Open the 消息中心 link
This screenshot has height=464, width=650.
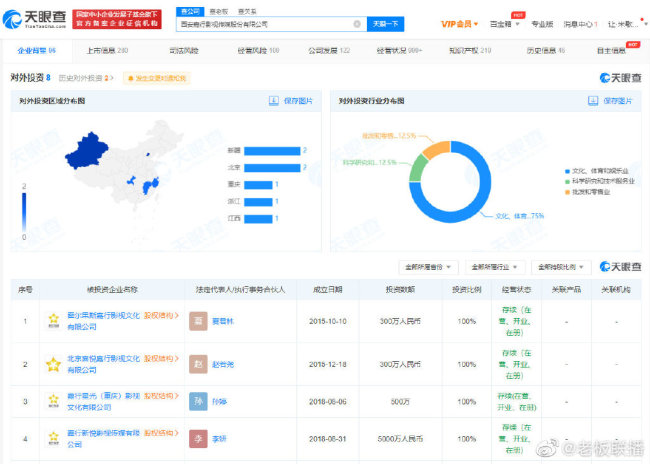click(x=580, y=24)
